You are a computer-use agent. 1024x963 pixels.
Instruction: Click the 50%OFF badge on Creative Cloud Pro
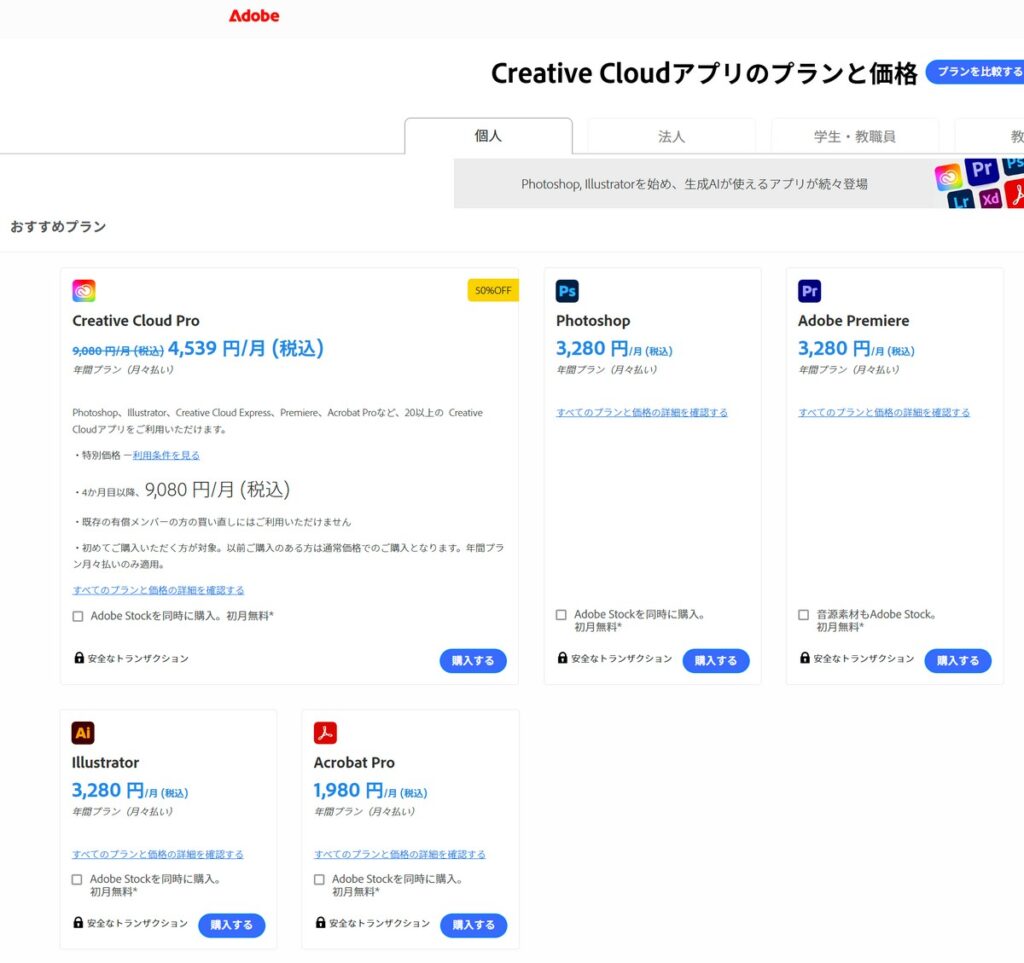[x=492, y=290]
